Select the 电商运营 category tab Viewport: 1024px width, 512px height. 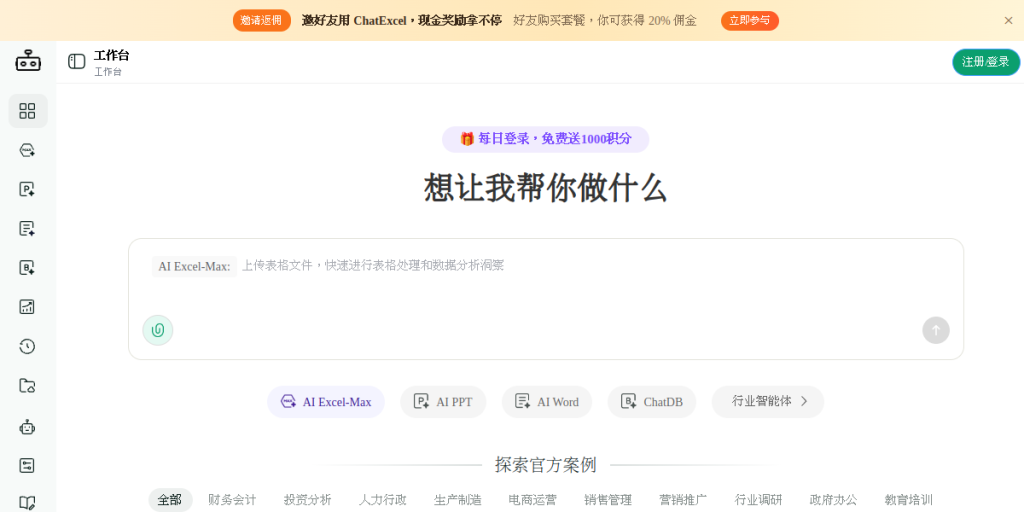(x=533, y=500)
